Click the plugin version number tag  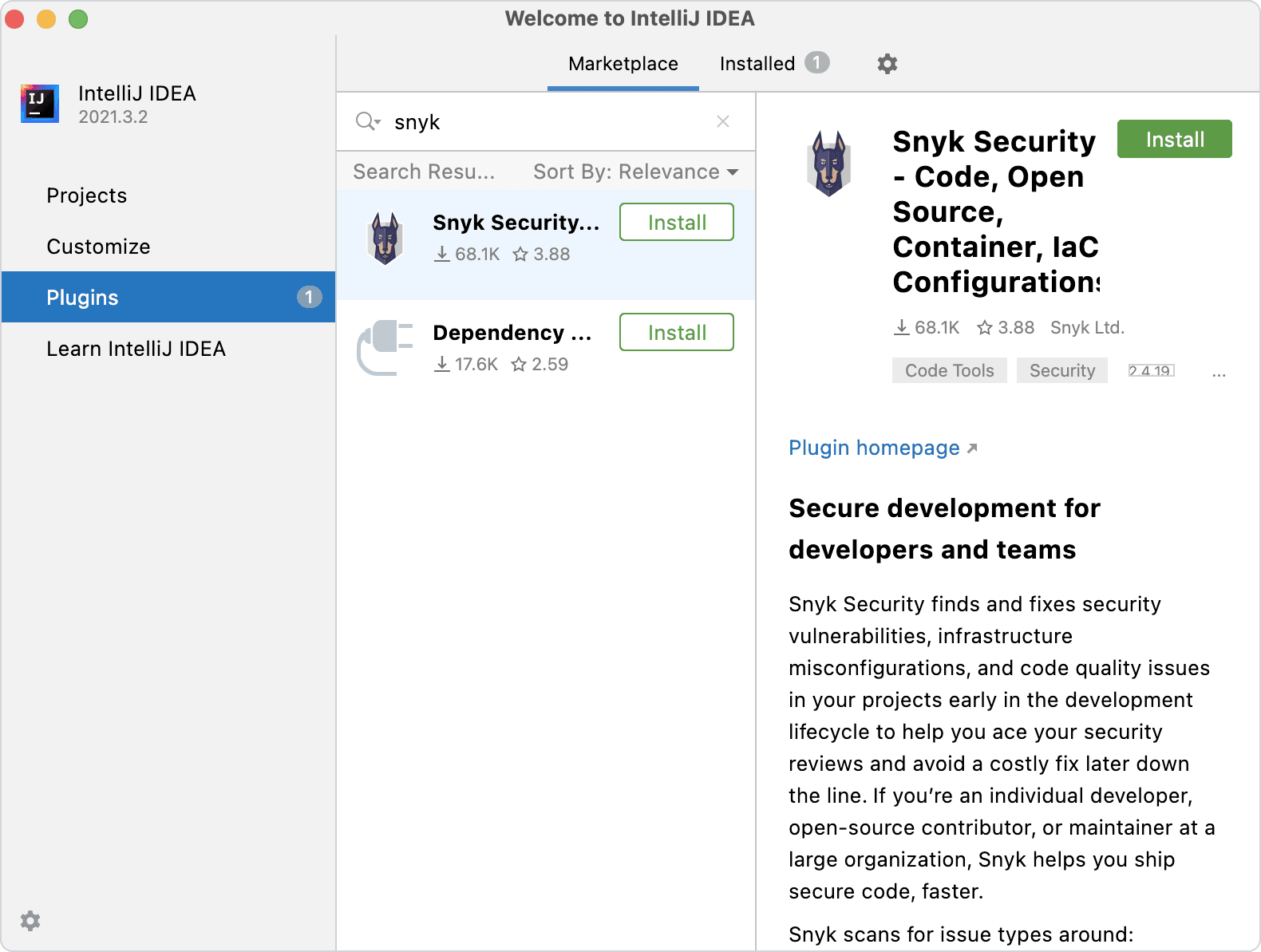[x=1151, y=370]
